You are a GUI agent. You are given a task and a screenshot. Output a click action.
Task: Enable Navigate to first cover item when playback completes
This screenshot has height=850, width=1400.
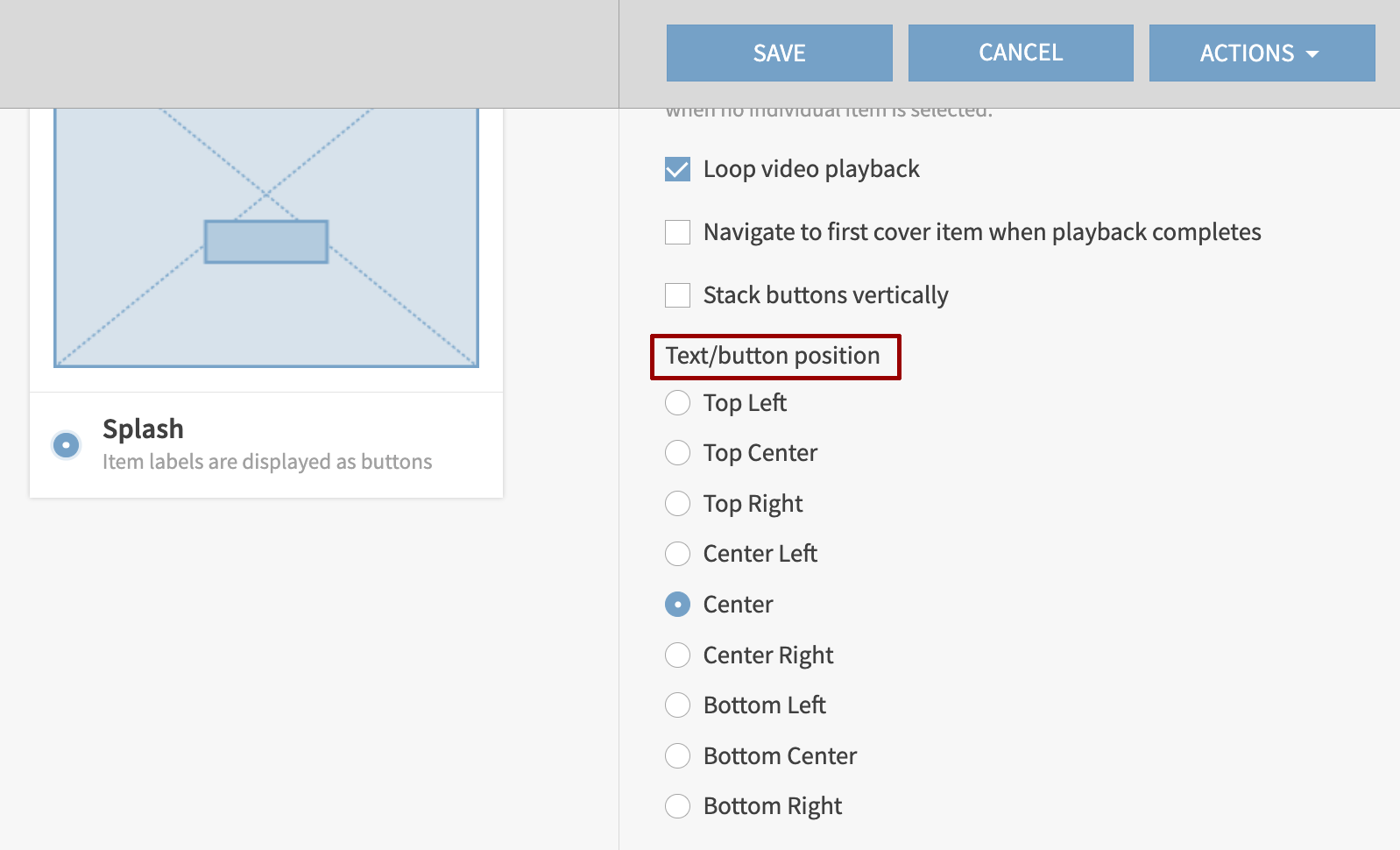677,231
